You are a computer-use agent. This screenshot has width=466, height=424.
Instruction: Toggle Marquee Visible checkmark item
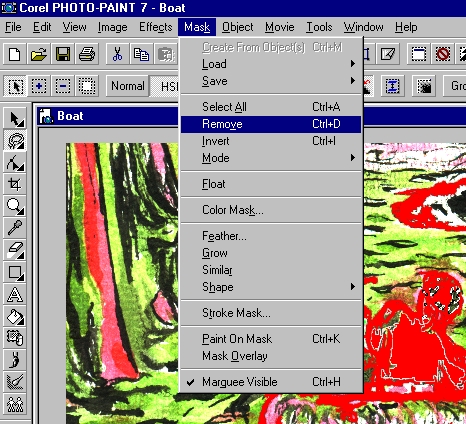tap(271, 382)
